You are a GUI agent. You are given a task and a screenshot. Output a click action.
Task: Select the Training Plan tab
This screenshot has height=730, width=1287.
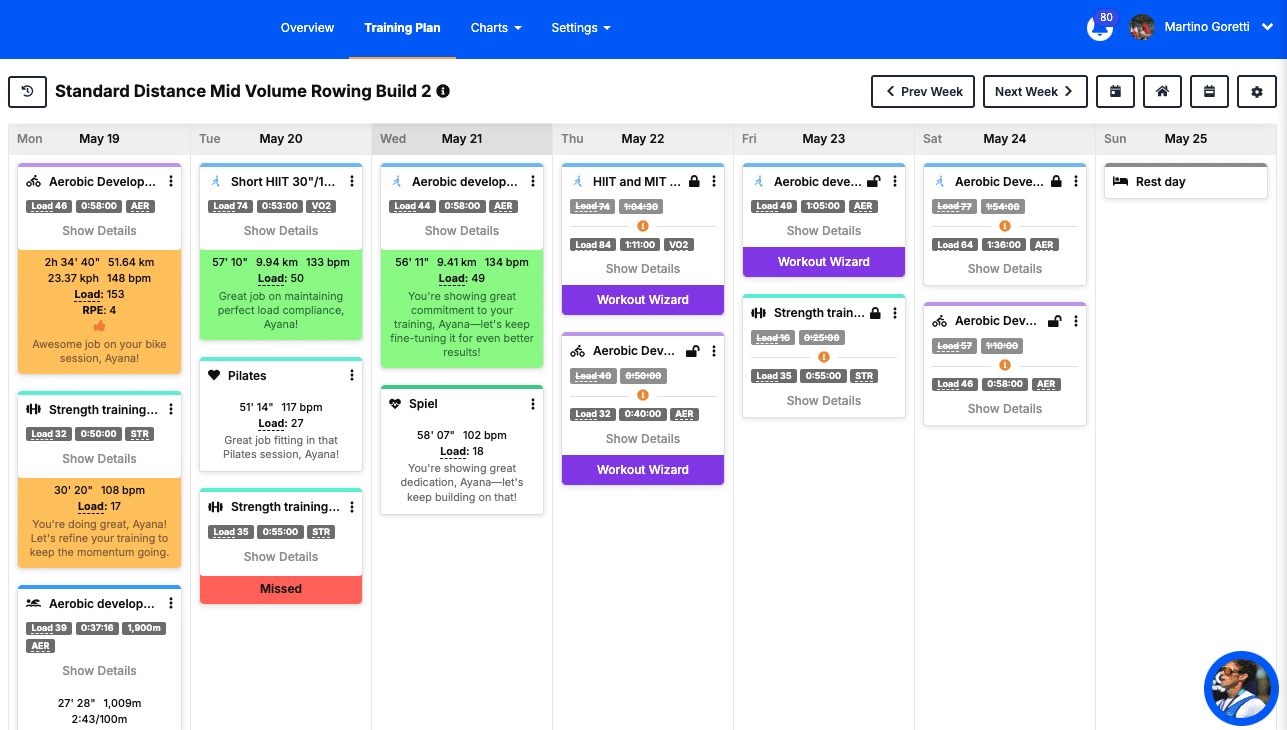point(402,28)
